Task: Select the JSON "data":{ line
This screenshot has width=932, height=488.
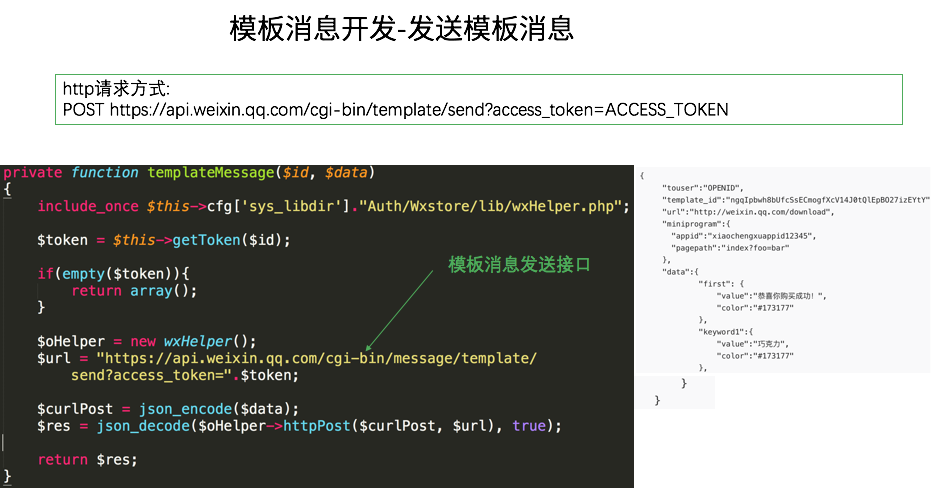Action: pyautogui.click(x=681, y=272)
